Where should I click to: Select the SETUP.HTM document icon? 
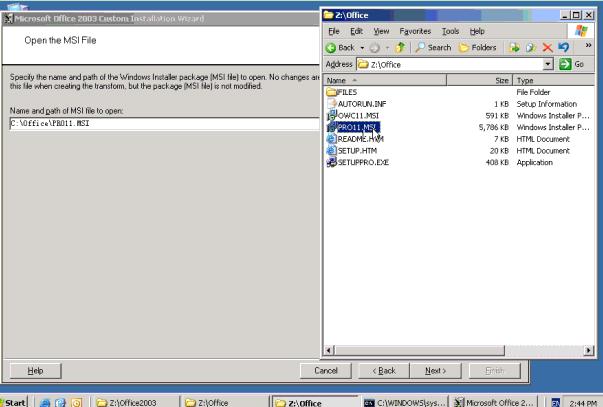(x=331, y=150)
